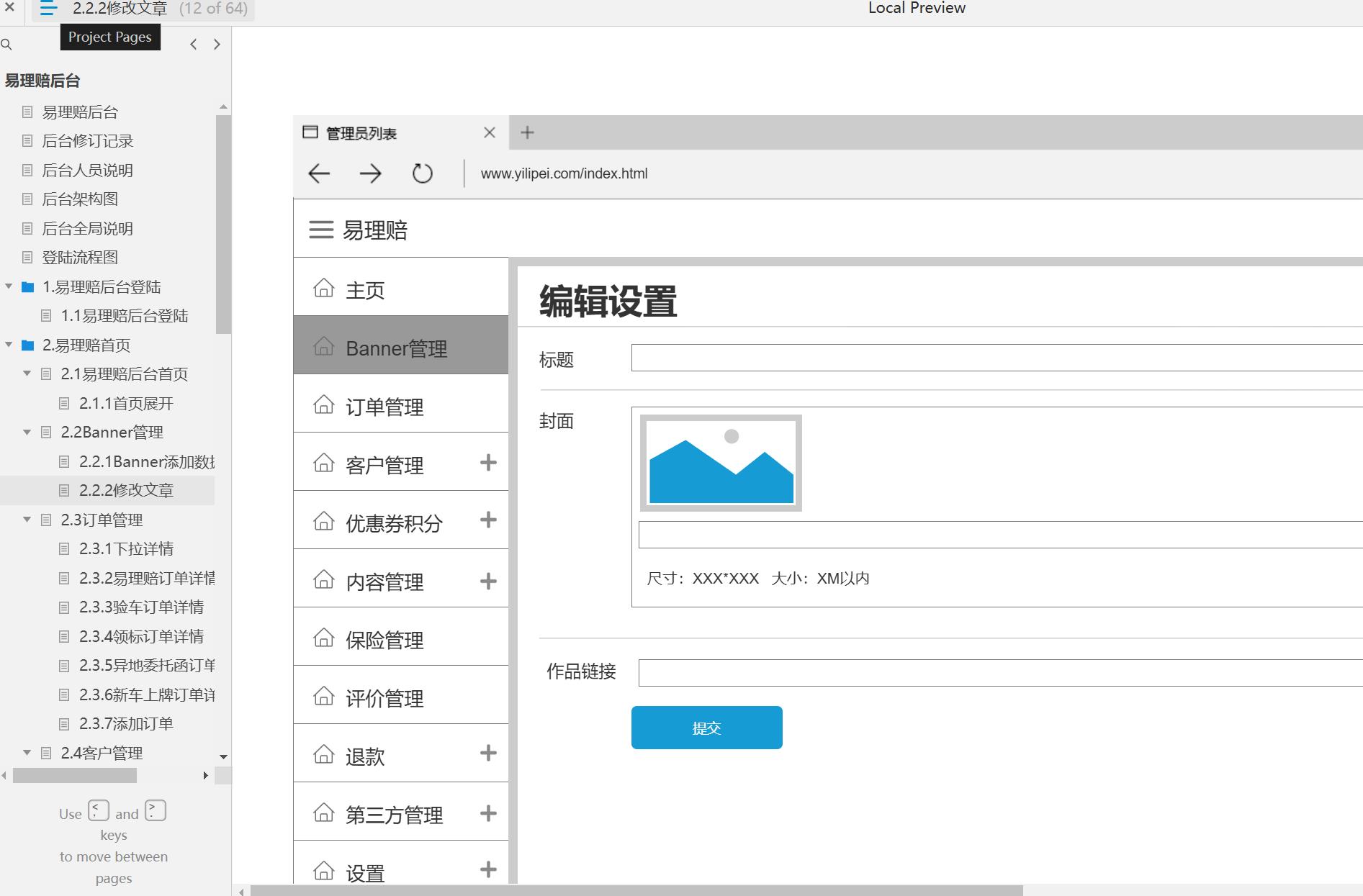This screenshot has width=1363, height=896.
Task: Collapse 2.1易理赔后台首页 tree arrow
Action: tap(27, 374)
